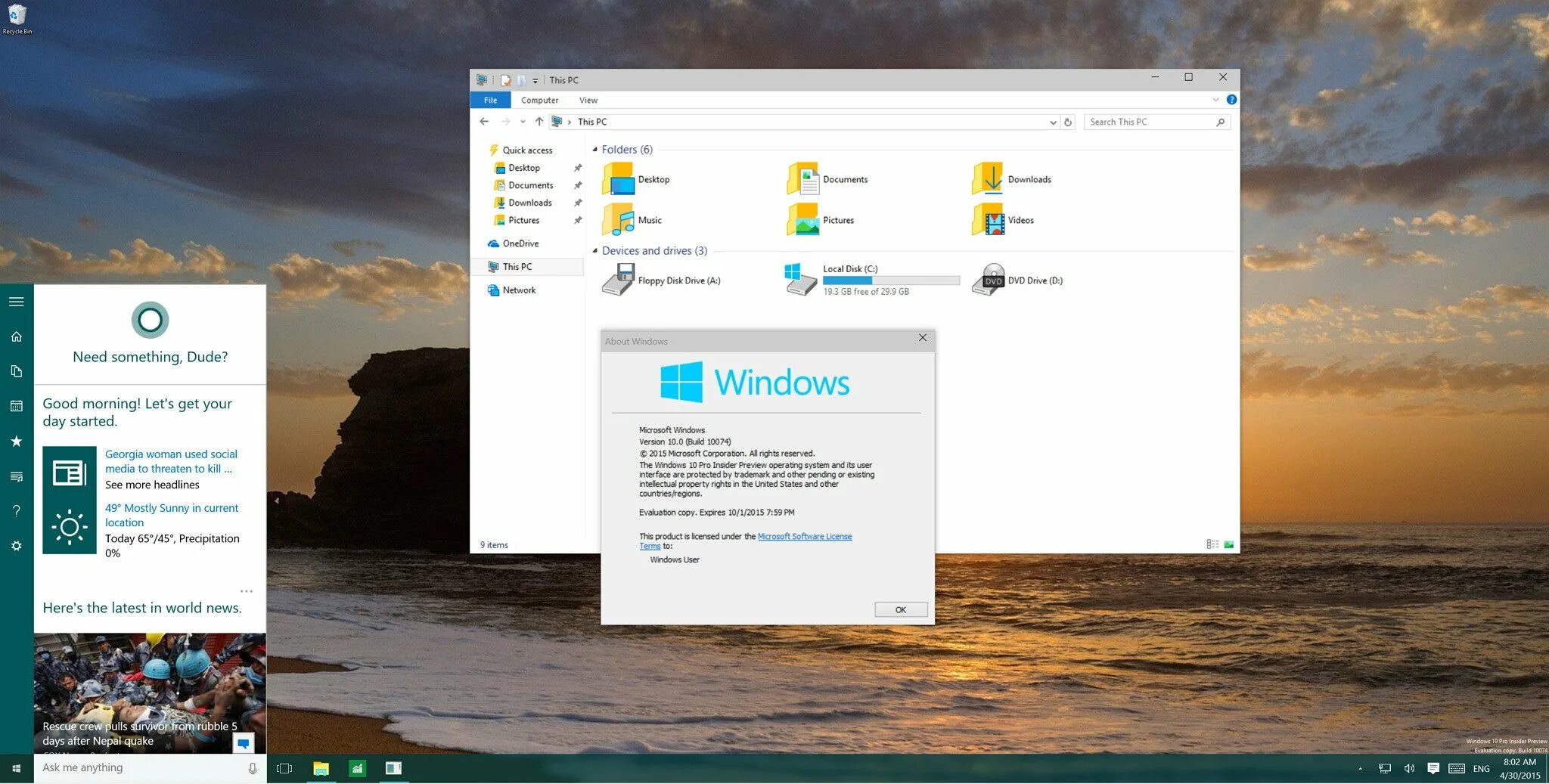Open Action Center notifications icon
Screen dimensions: 1549x784
1433,768
